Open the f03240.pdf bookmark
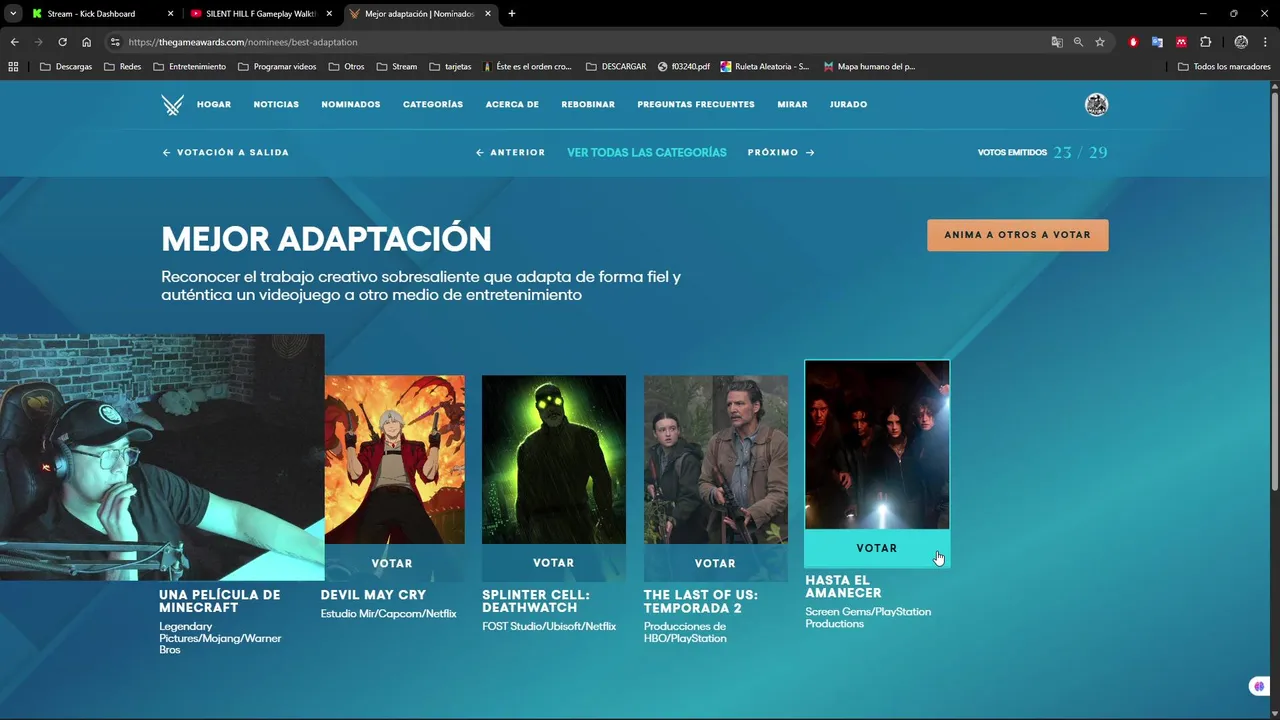 pyautogui.click(x=684, y=67)
